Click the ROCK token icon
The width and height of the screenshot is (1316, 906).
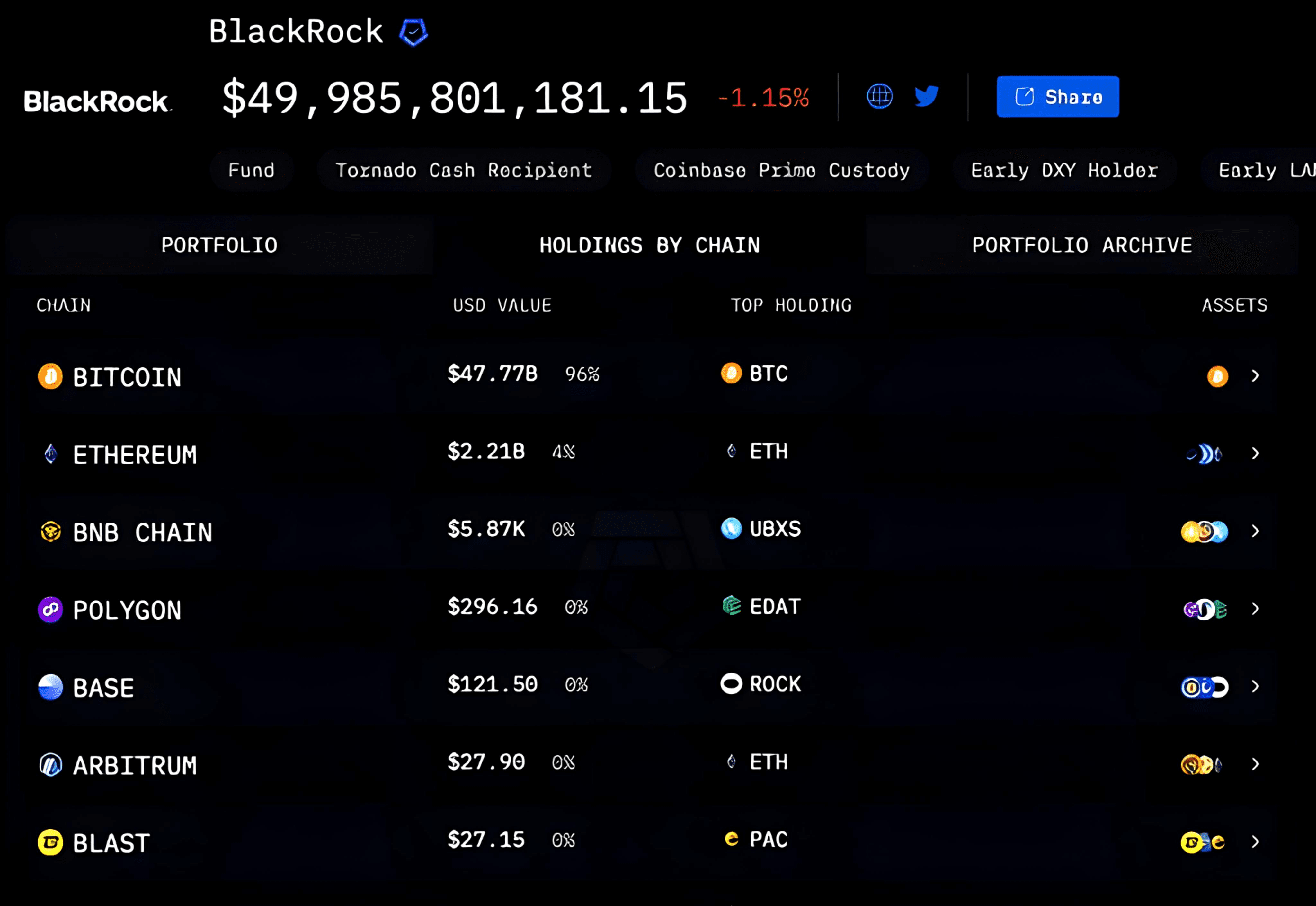[x=731, y=683]
